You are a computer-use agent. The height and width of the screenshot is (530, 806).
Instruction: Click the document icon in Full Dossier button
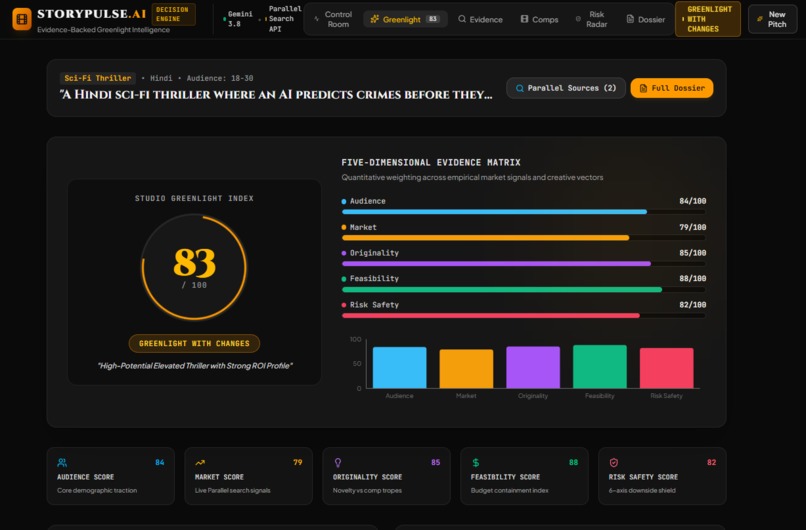click(643, 88)
